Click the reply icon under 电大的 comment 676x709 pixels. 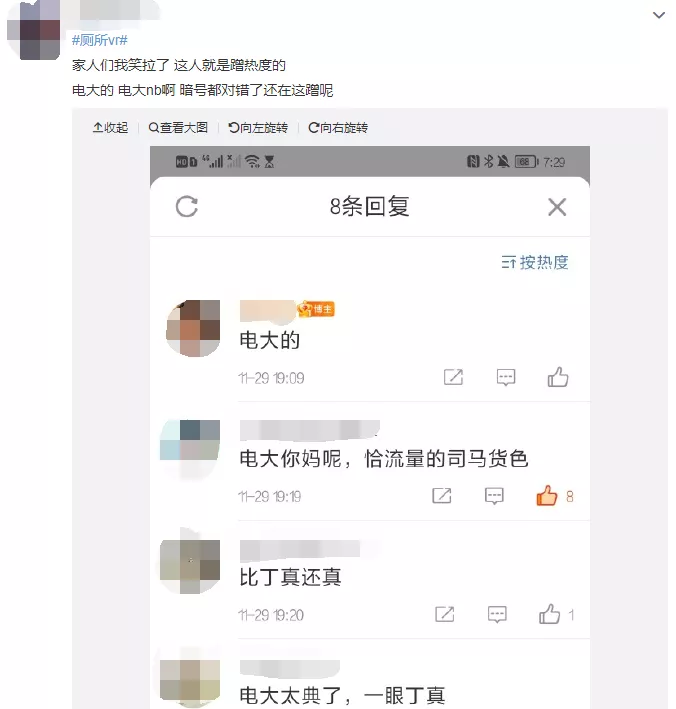pyautogui.click(x=506, y=377)
